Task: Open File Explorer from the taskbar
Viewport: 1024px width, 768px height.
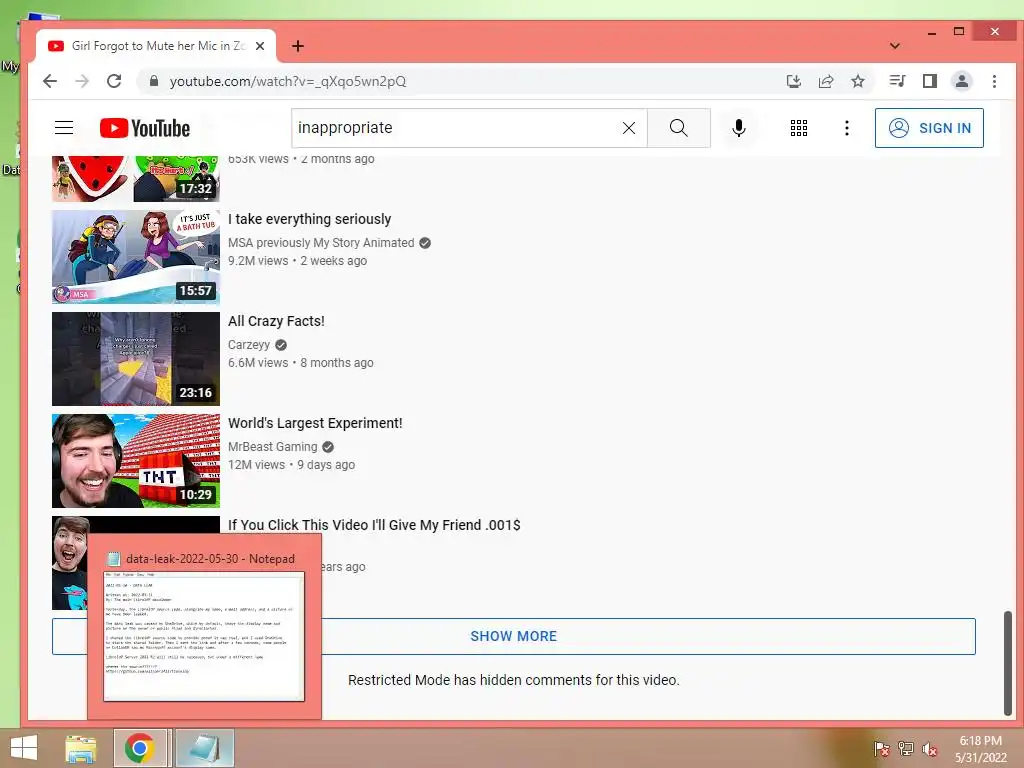Action: click(81, 748)
